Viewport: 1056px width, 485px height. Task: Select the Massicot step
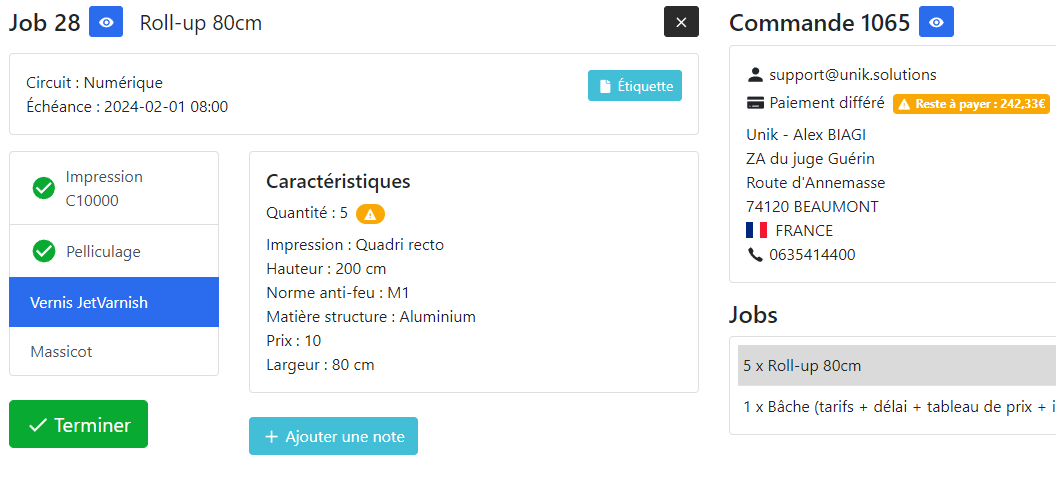114,352
